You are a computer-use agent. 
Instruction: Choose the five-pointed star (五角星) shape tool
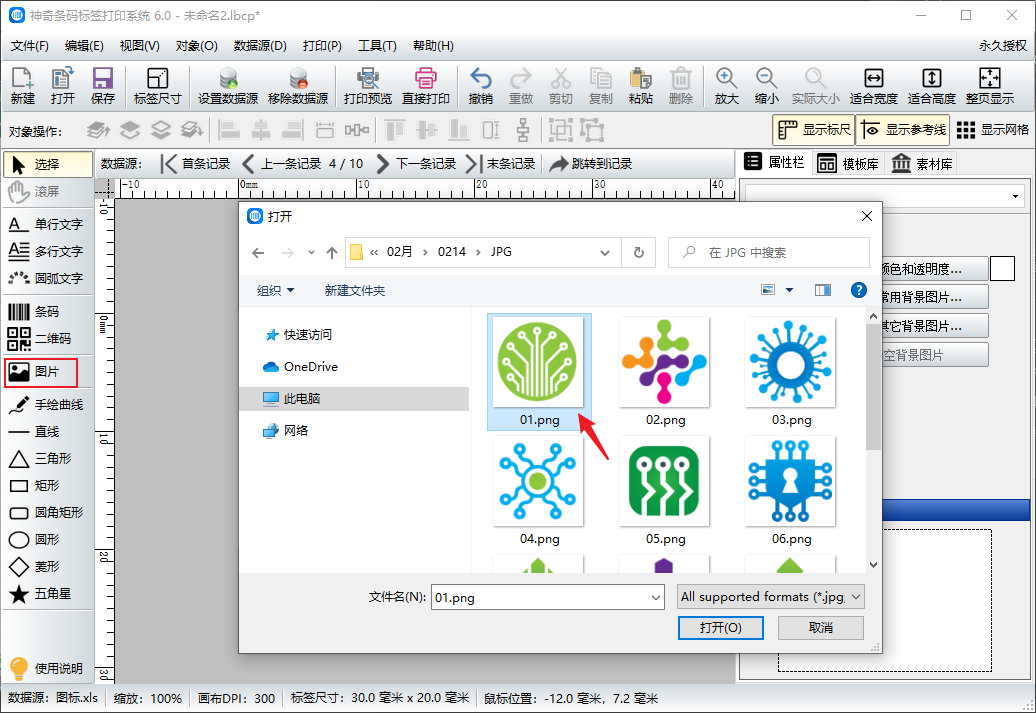pyautogui.click(x=46, y=594)
